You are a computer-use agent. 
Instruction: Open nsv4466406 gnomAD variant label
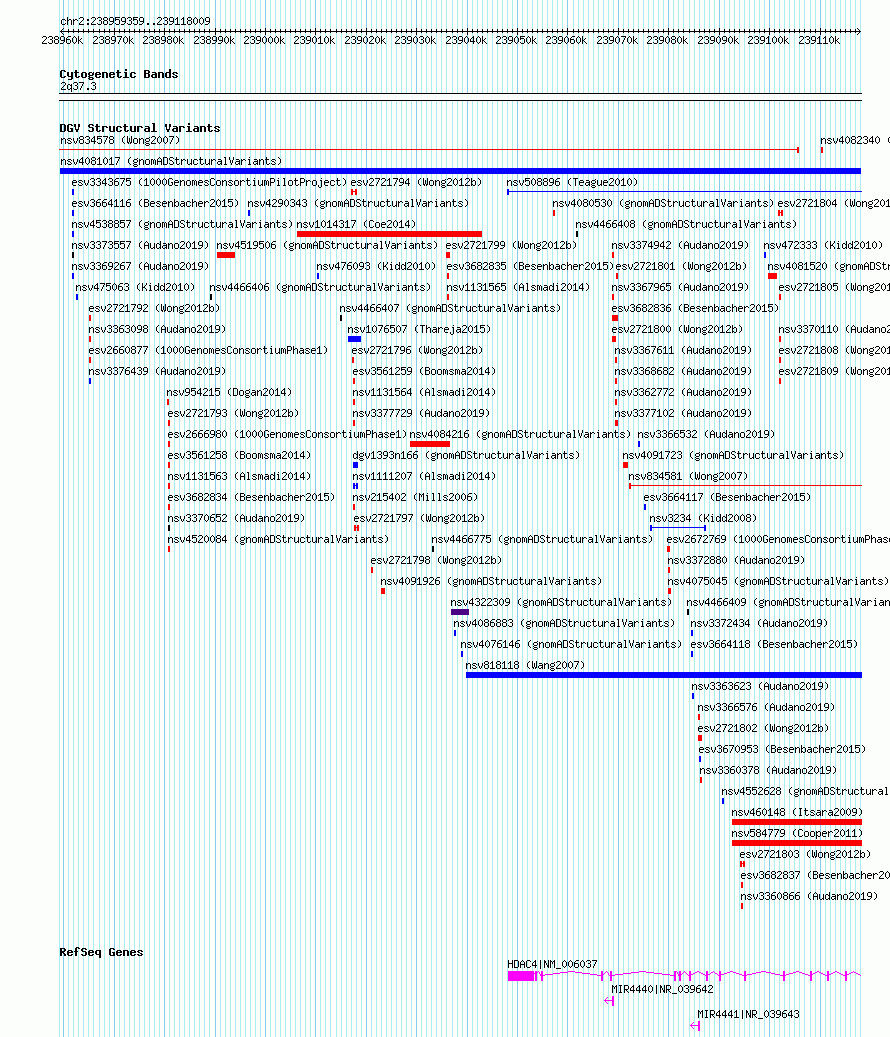(x=320, y=288)
